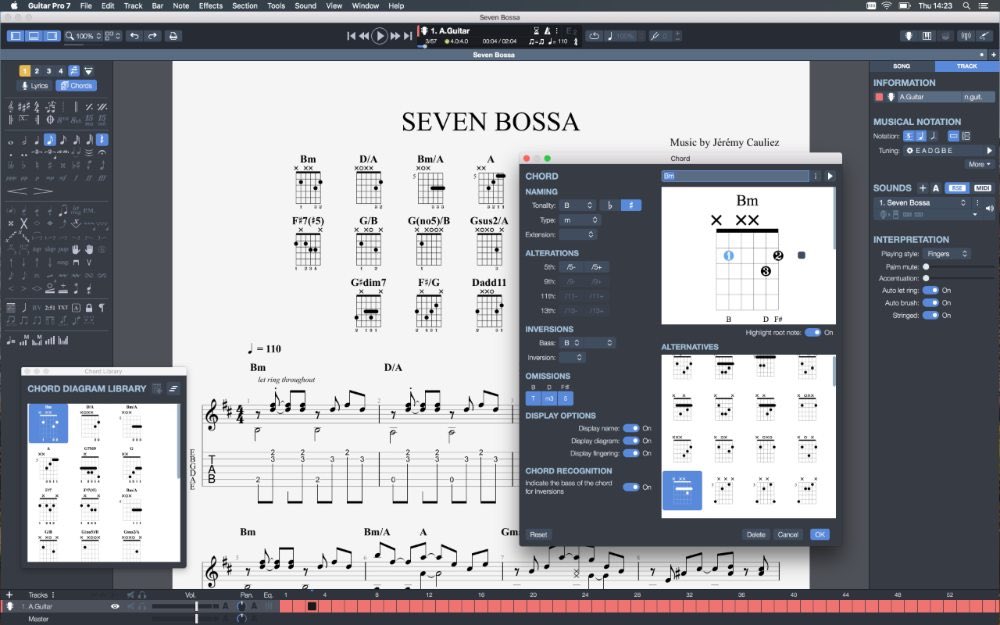Click the Lyrics microphone button
The width and height of the screenshot is (1000, 625).
click(35, 86)
